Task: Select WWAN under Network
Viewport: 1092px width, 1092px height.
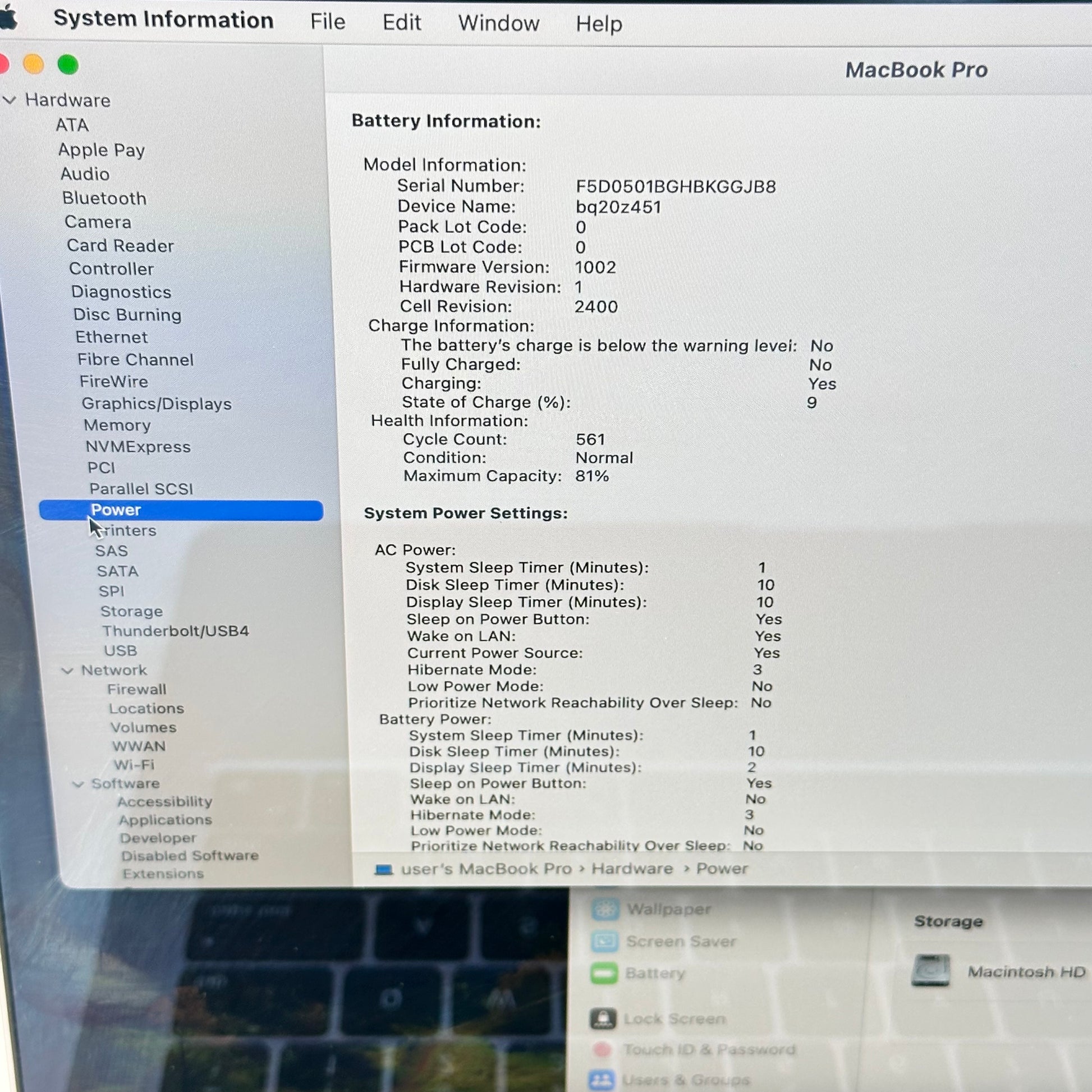Action: (139, 747)
